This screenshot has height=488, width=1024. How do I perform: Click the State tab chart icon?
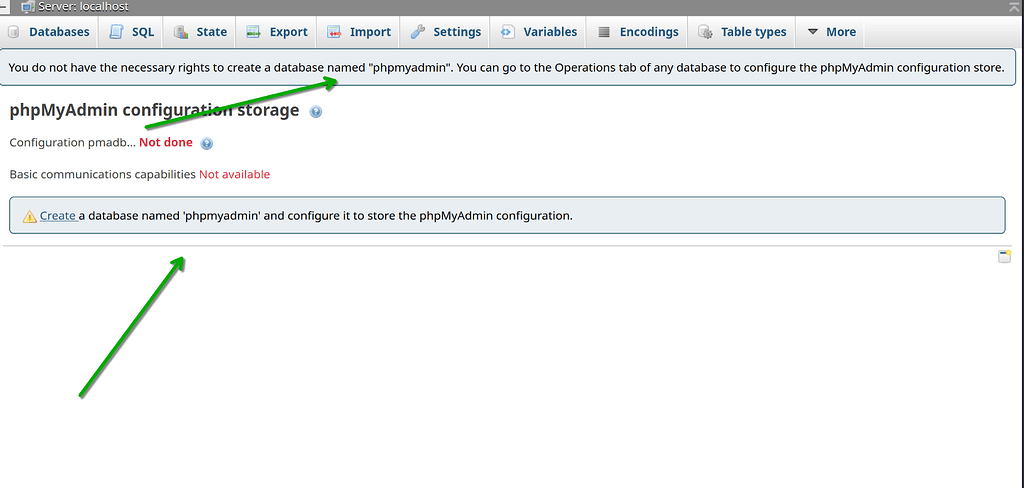point(181,32)
